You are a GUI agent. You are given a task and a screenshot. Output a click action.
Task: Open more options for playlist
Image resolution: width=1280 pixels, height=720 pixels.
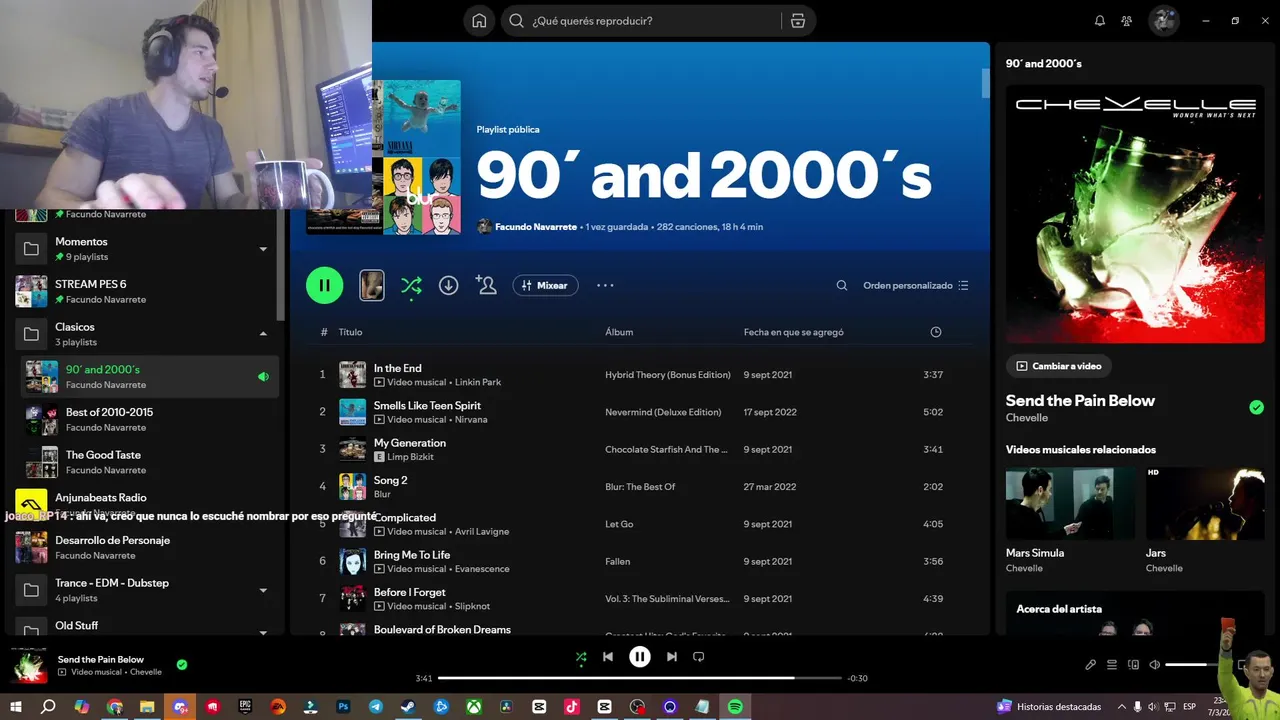[605, 285]
